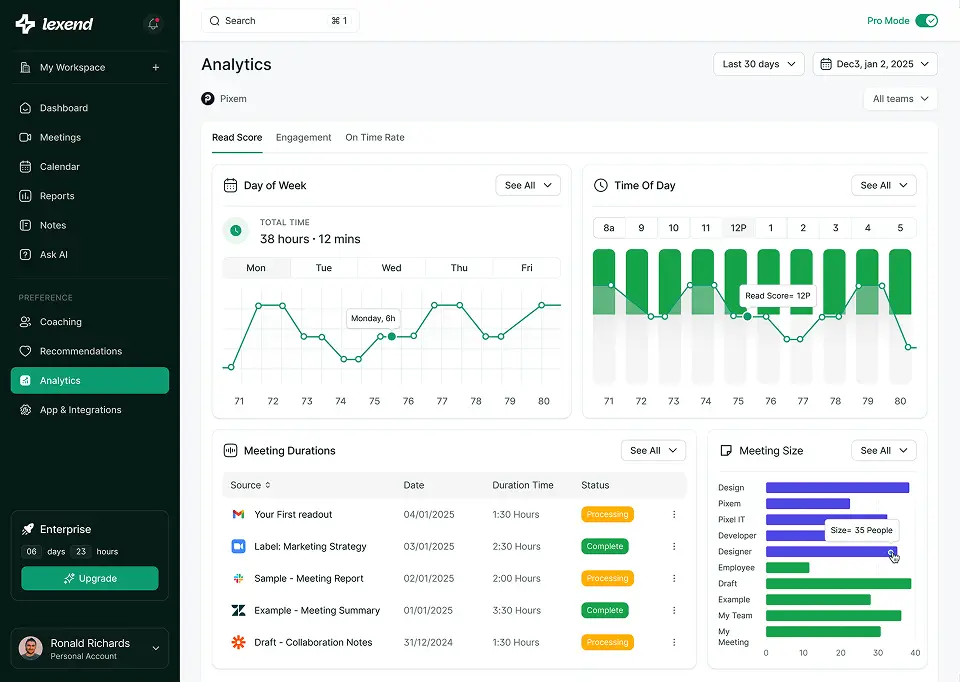The height and width of the screenshot is (683, 960).
Task: Click the Slack icon beside Sample - Meeting Report
Action: pyautogui.click(x=238, y=578)
